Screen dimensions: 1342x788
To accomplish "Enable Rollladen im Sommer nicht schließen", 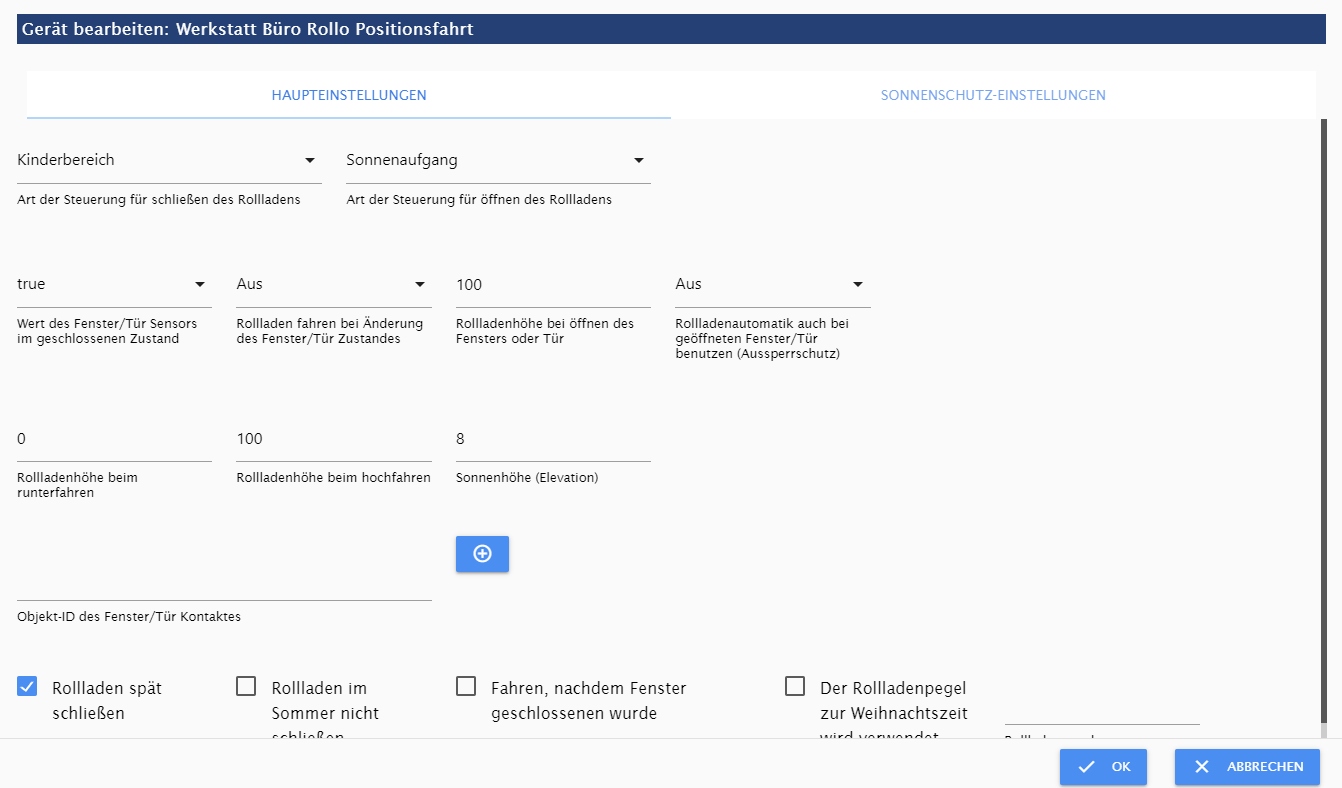I will [x=246, y=687].
